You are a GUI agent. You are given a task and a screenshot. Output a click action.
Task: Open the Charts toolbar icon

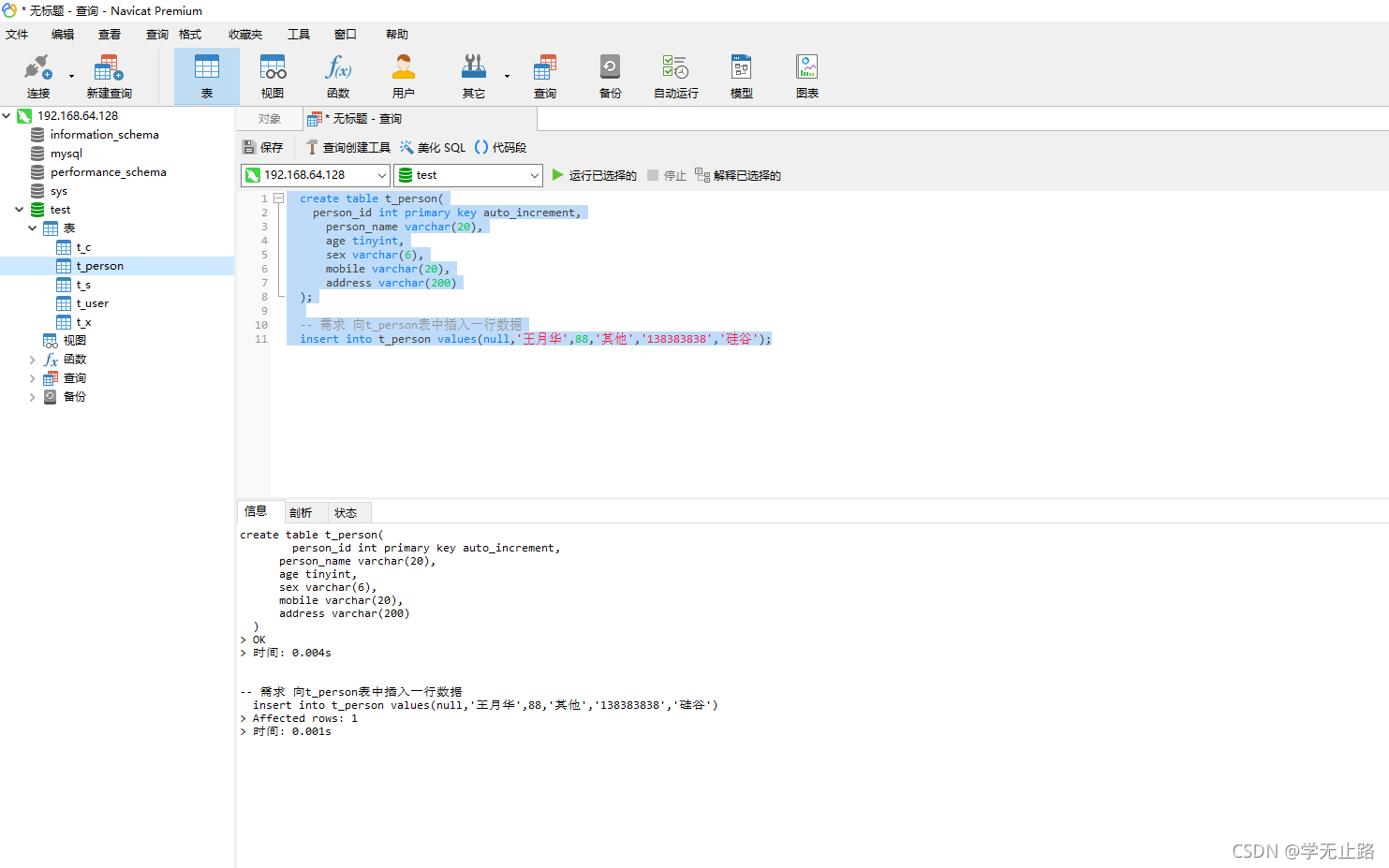[x=807, y=76]
